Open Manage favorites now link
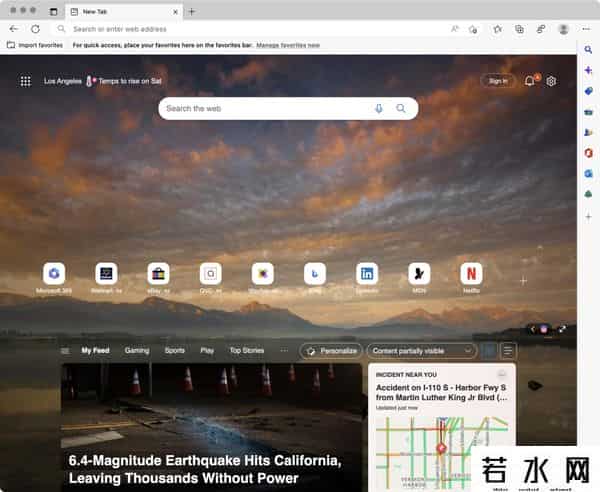This screenshot has height=492, width=600. click(288, 45)
